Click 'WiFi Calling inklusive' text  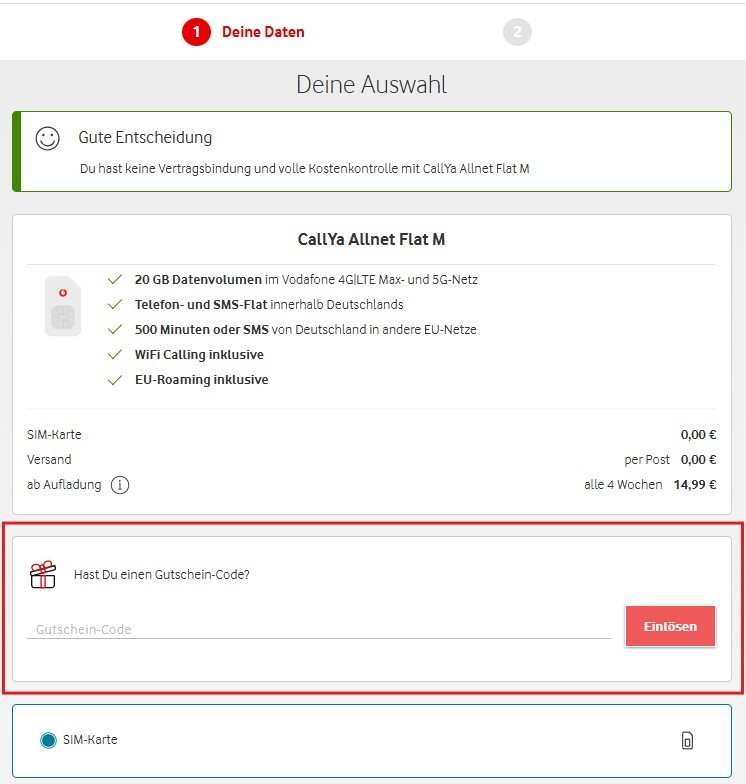[x=199, y=354]
